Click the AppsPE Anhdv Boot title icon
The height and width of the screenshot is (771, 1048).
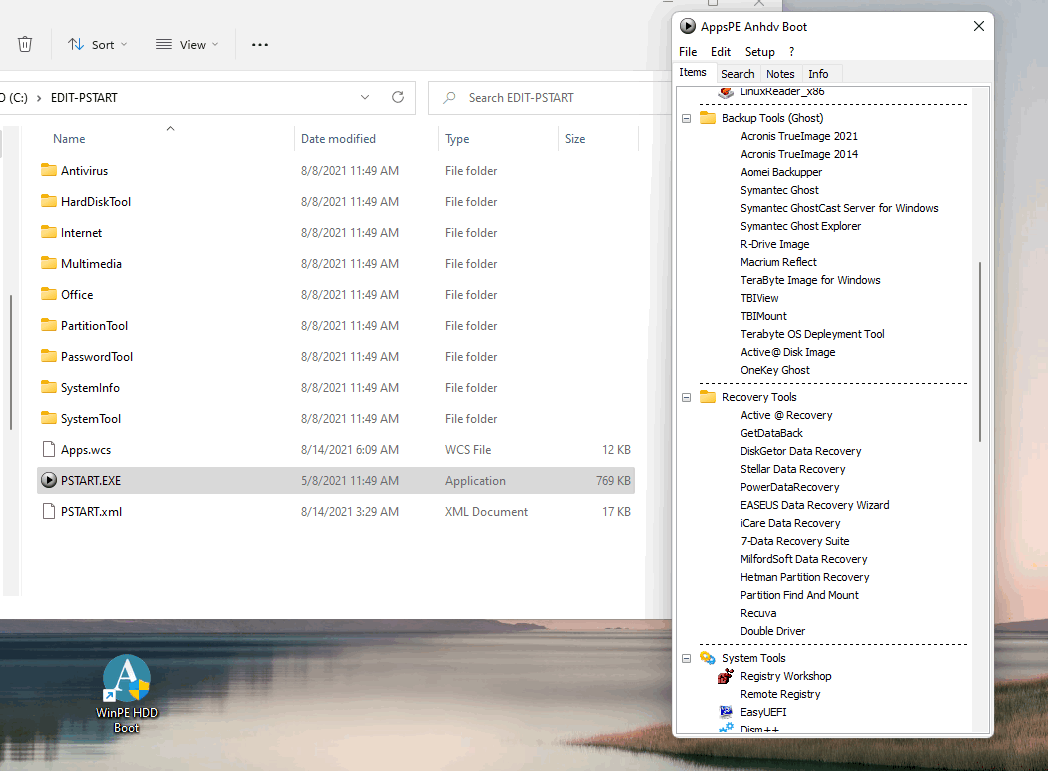(688, 26)
